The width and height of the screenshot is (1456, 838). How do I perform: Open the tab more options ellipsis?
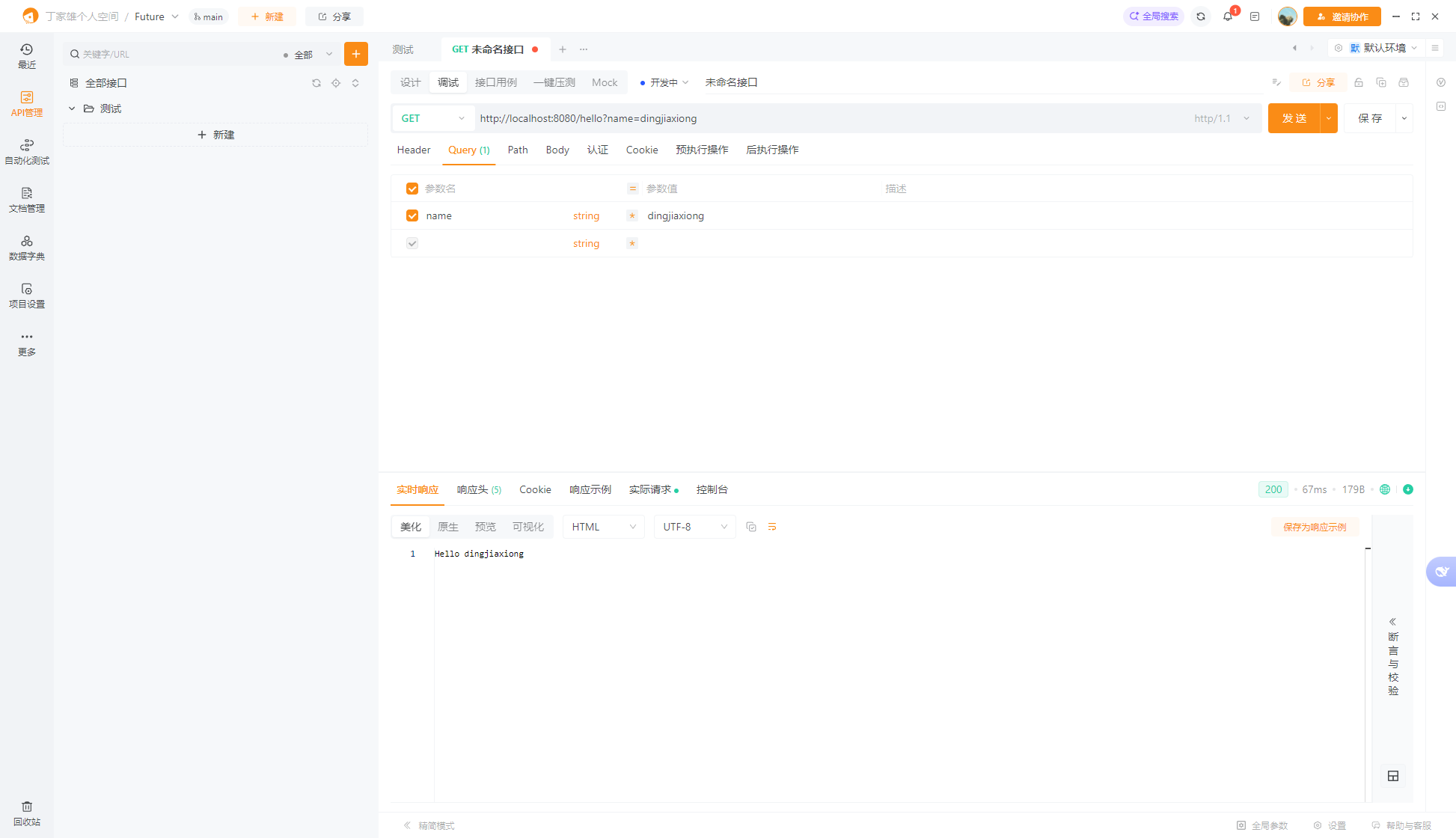[584, 49]
